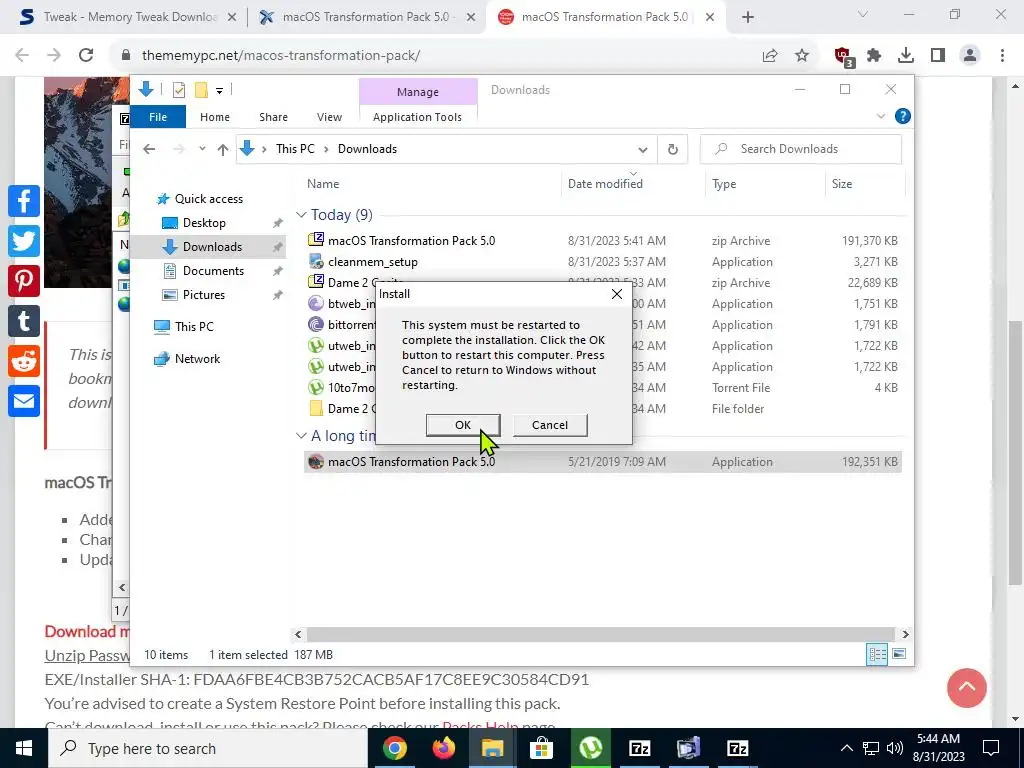Select the macOS Transformation Pack zip archive

(x=602, y=240)
